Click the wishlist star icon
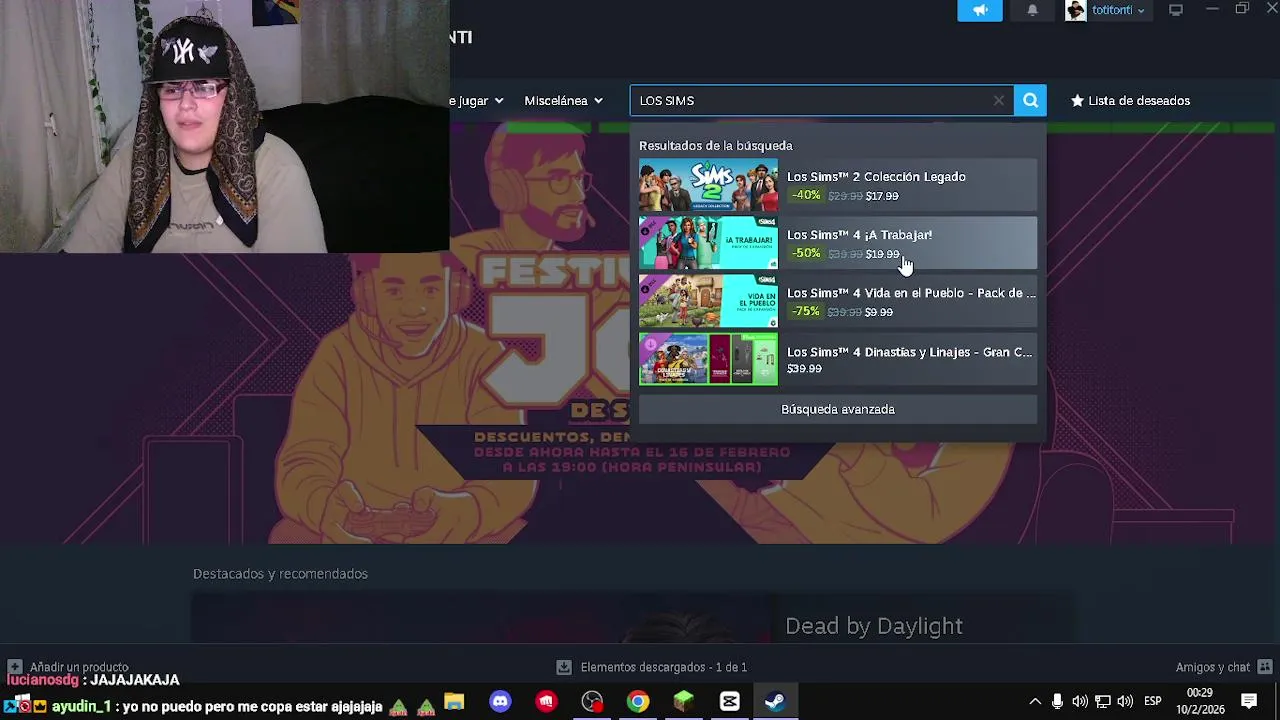This screenshot has width=1280, height=720. pos(1077,100)
